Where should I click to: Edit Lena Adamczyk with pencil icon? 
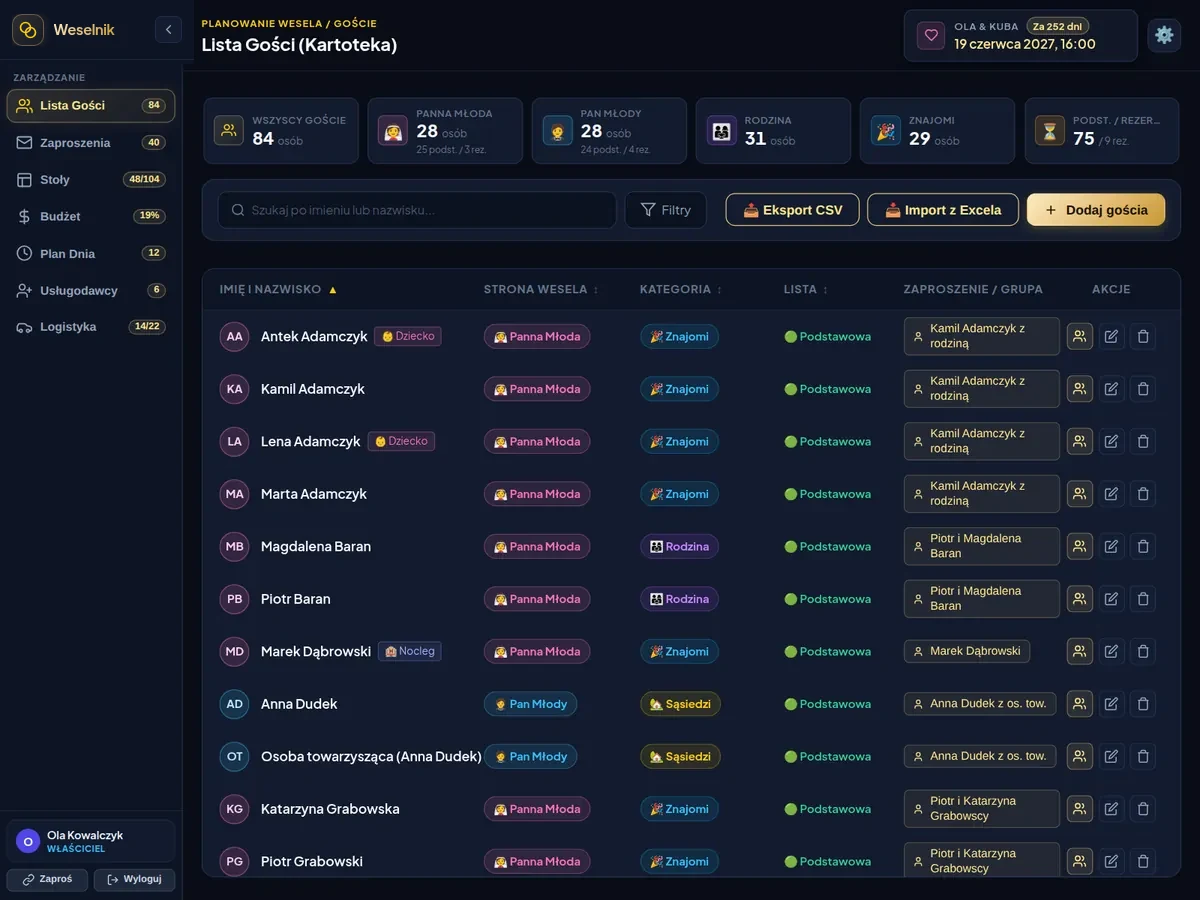1111,441
